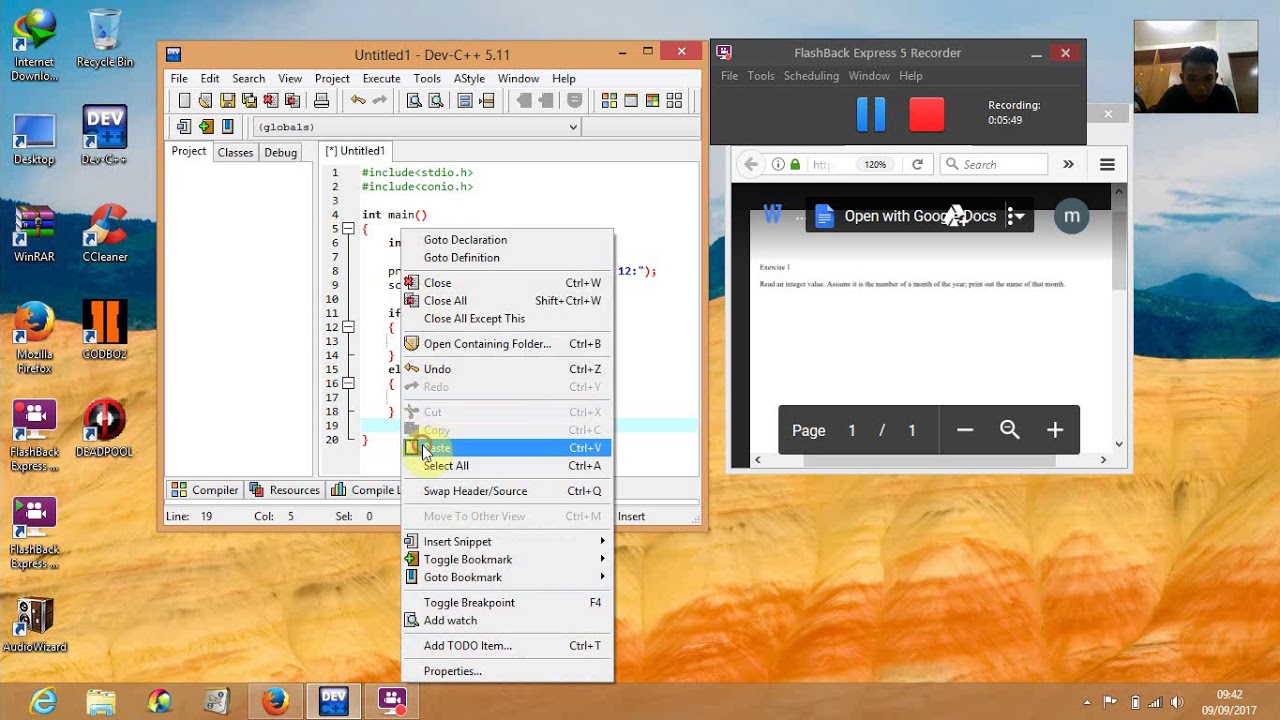Open the (globals) dropdown
The image size is (1280, 720).
573,127
